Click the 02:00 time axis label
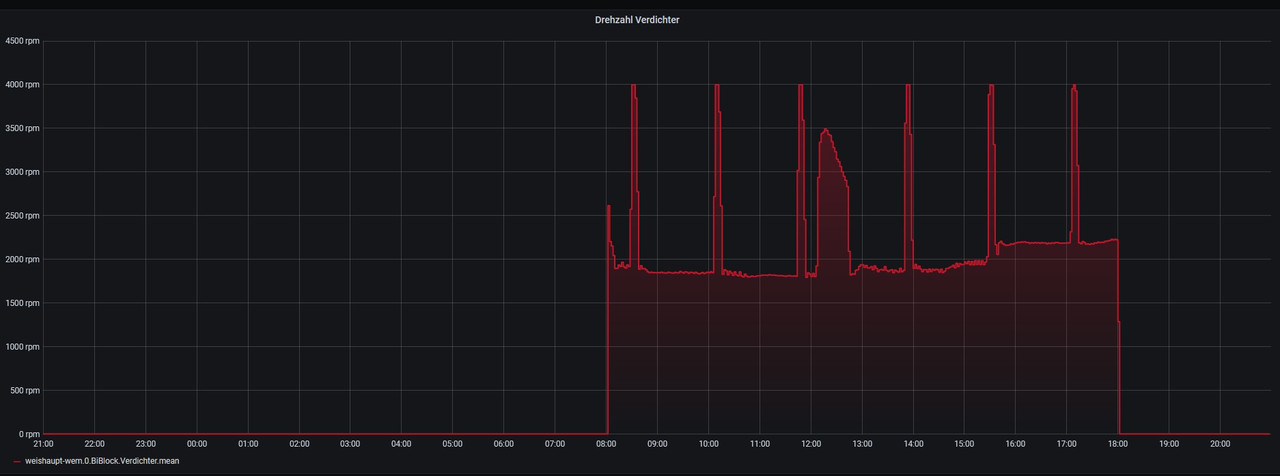 point(299,443)
